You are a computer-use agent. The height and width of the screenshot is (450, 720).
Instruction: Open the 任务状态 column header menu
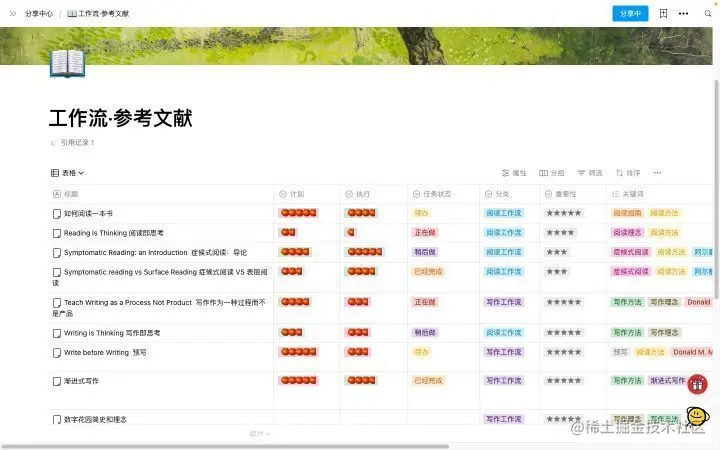(x=444, y=194)
